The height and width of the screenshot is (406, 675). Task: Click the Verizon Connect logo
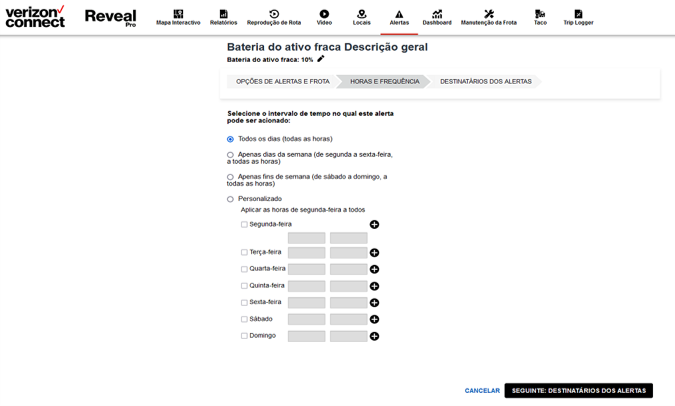[x=35, y=17]
